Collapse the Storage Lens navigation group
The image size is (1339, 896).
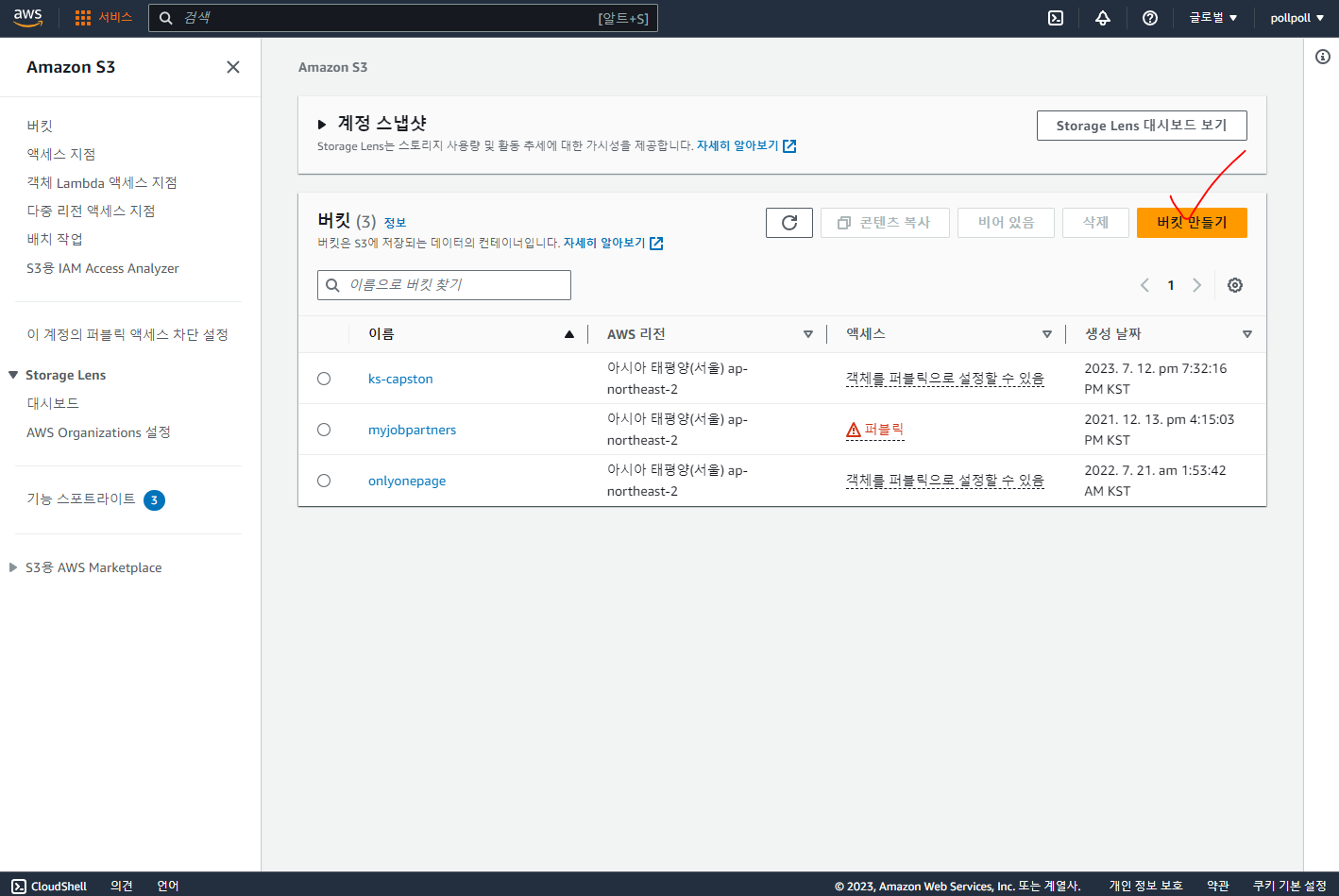(13, 375)
